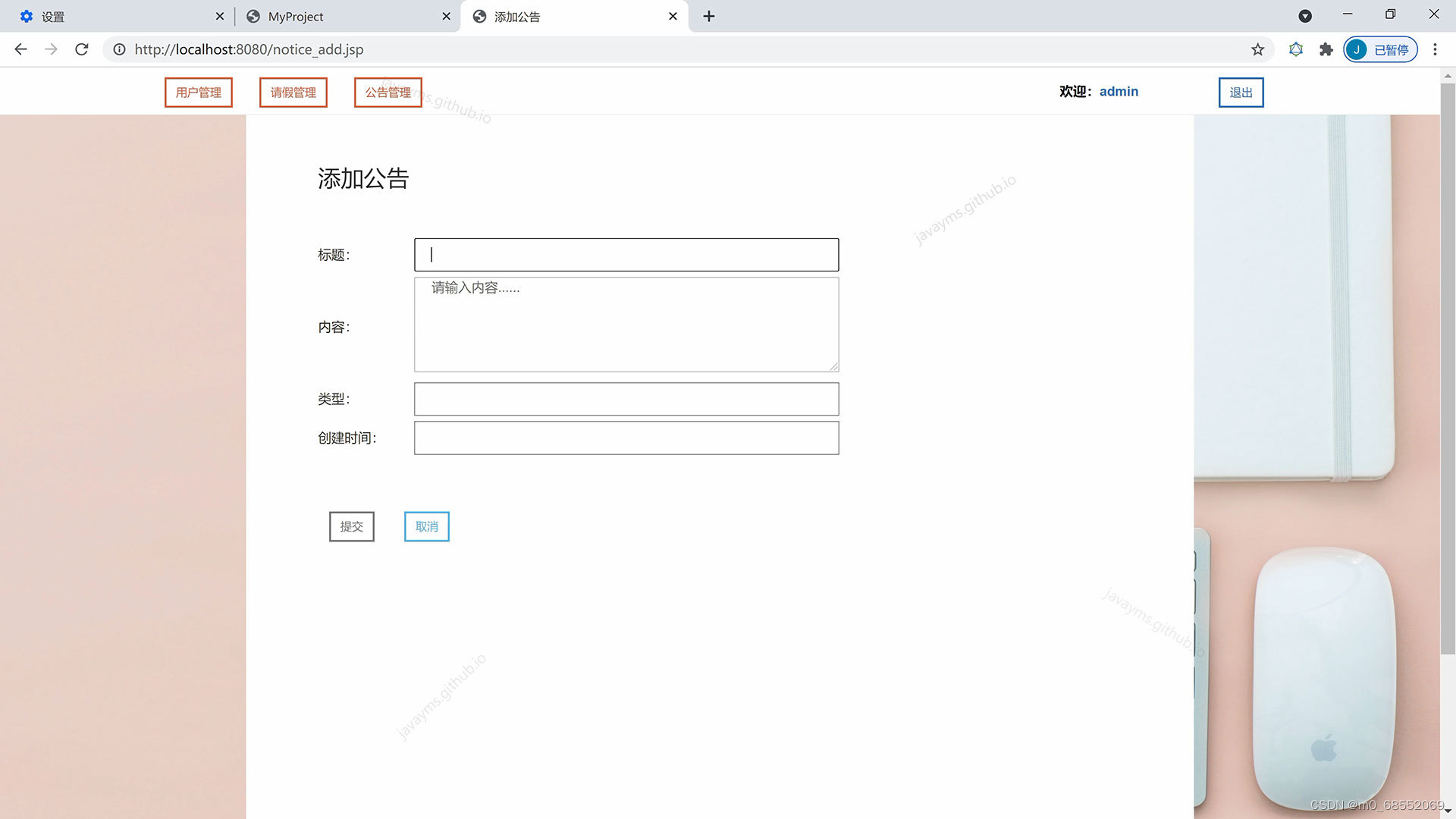Focus the 内容 content textarea

click(x=626, y=325)
